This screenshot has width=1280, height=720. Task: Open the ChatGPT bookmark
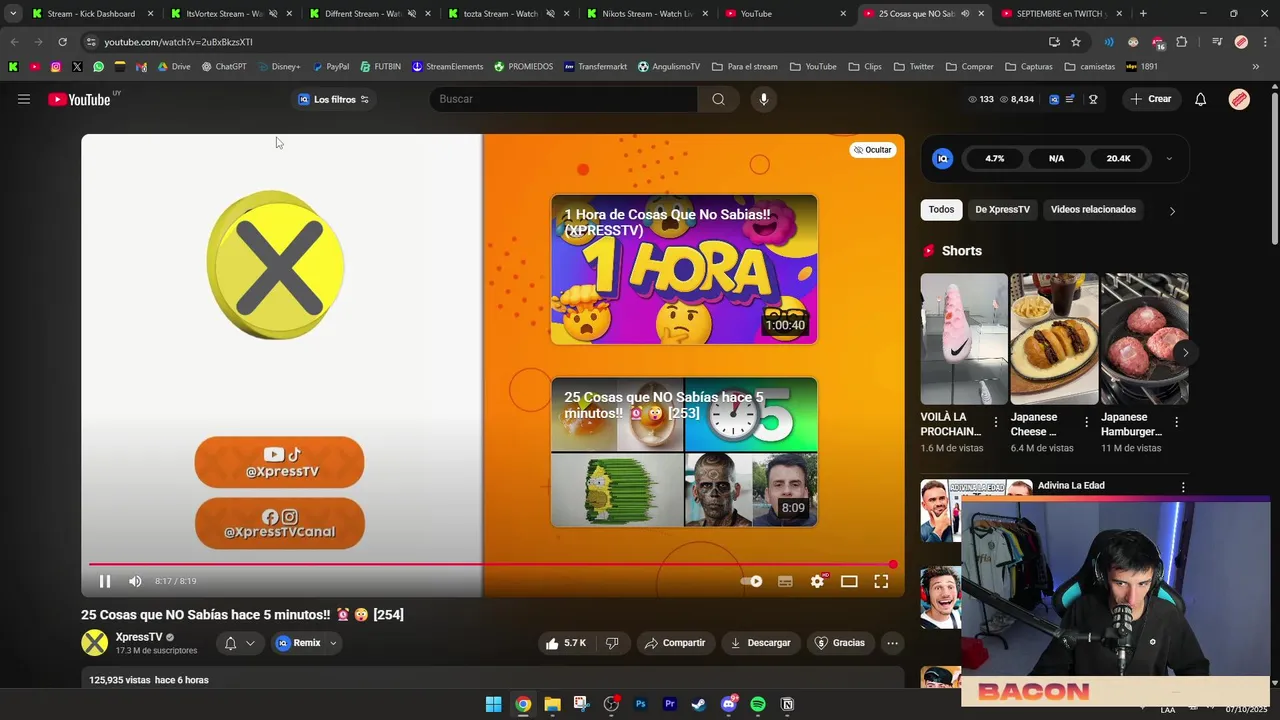[x=224, y=67]
